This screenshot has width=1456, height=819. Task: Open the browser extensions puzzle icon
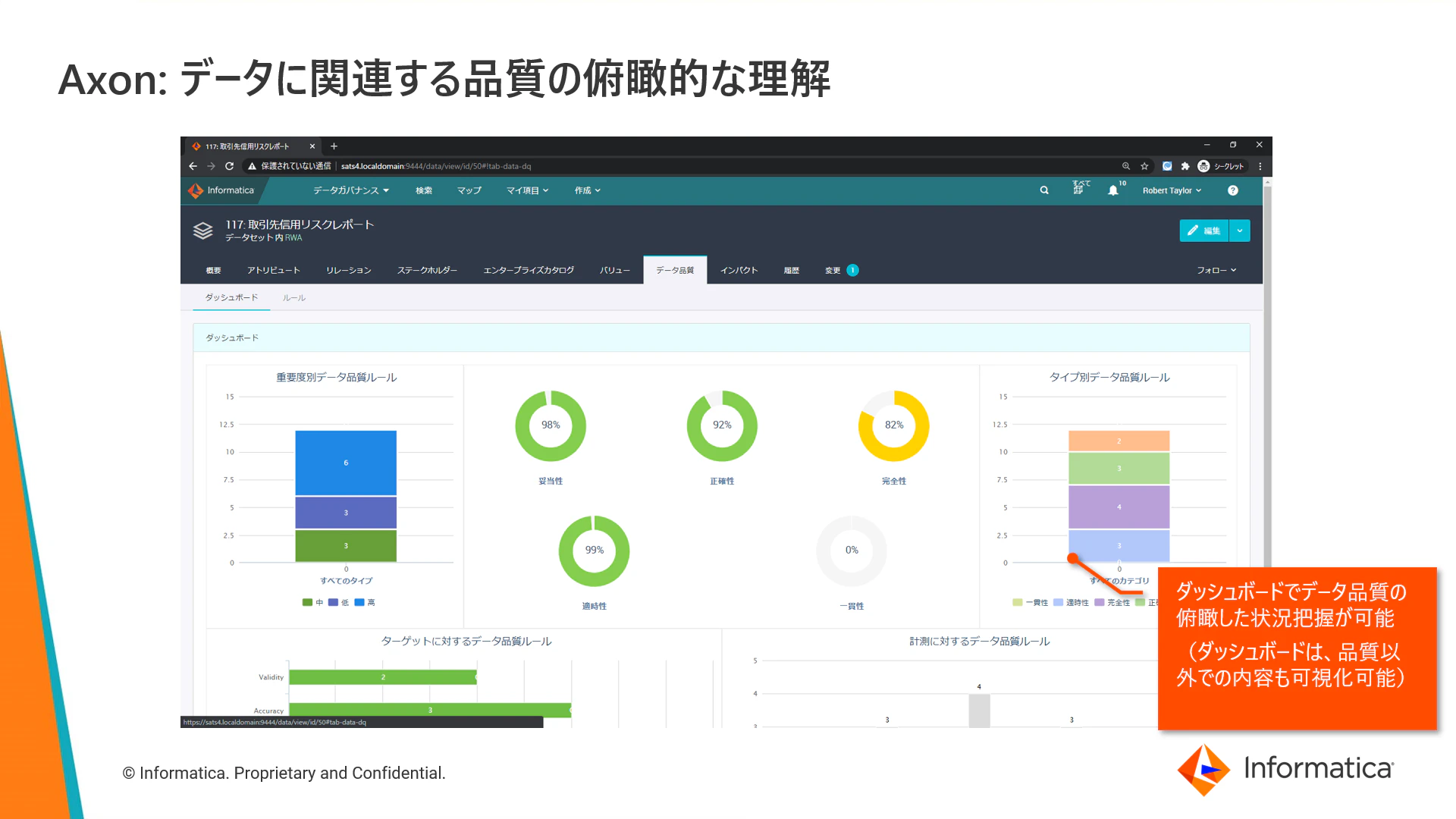coord(1185,166)
